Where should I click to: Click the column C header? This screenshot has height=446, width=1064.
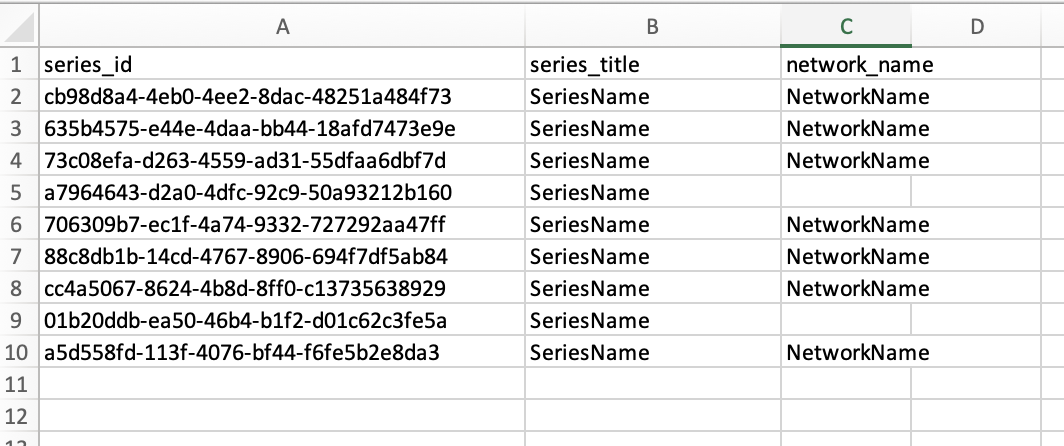click(846, 28)
